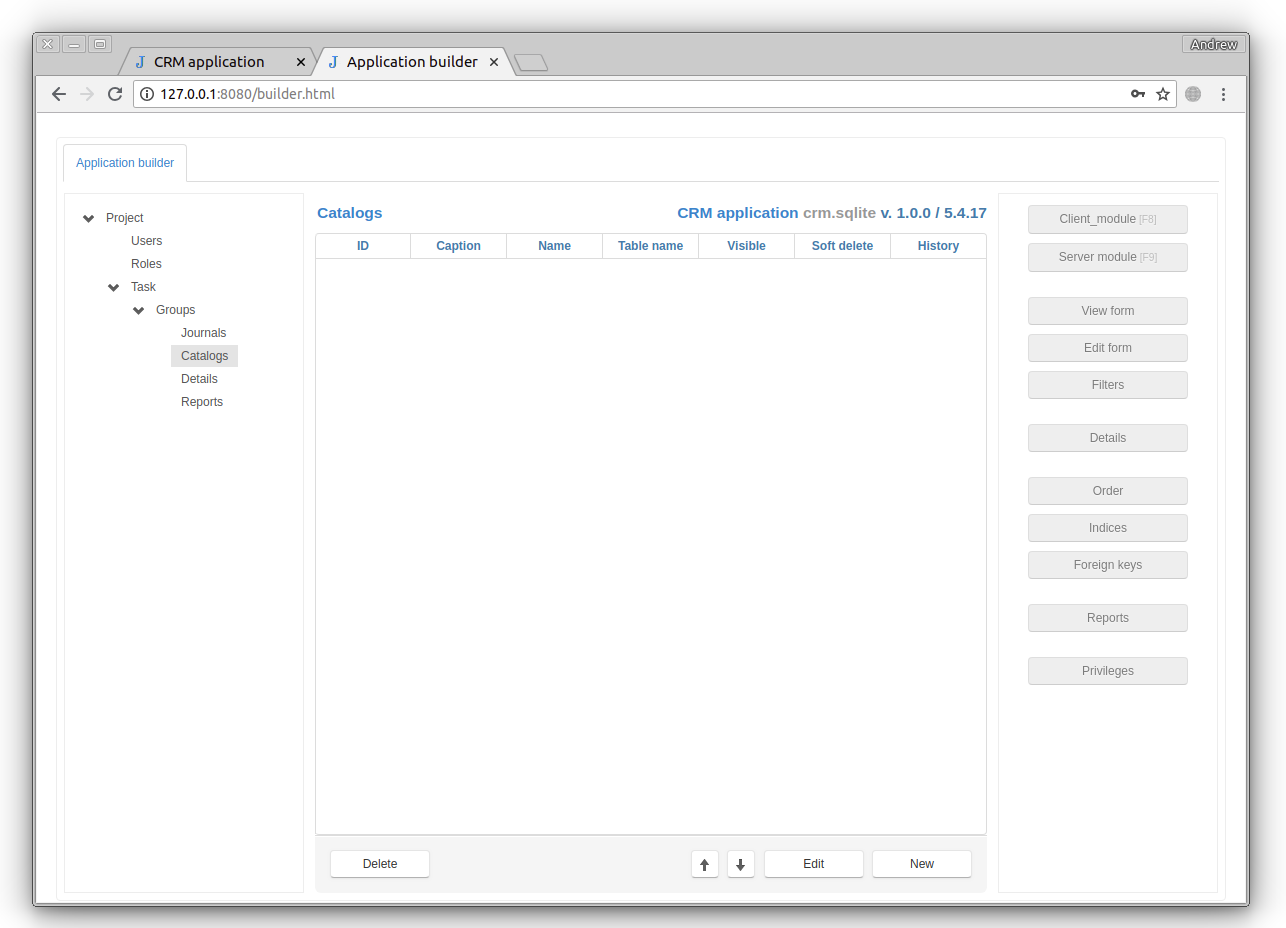Open the Users tree item

click(146, 241)
